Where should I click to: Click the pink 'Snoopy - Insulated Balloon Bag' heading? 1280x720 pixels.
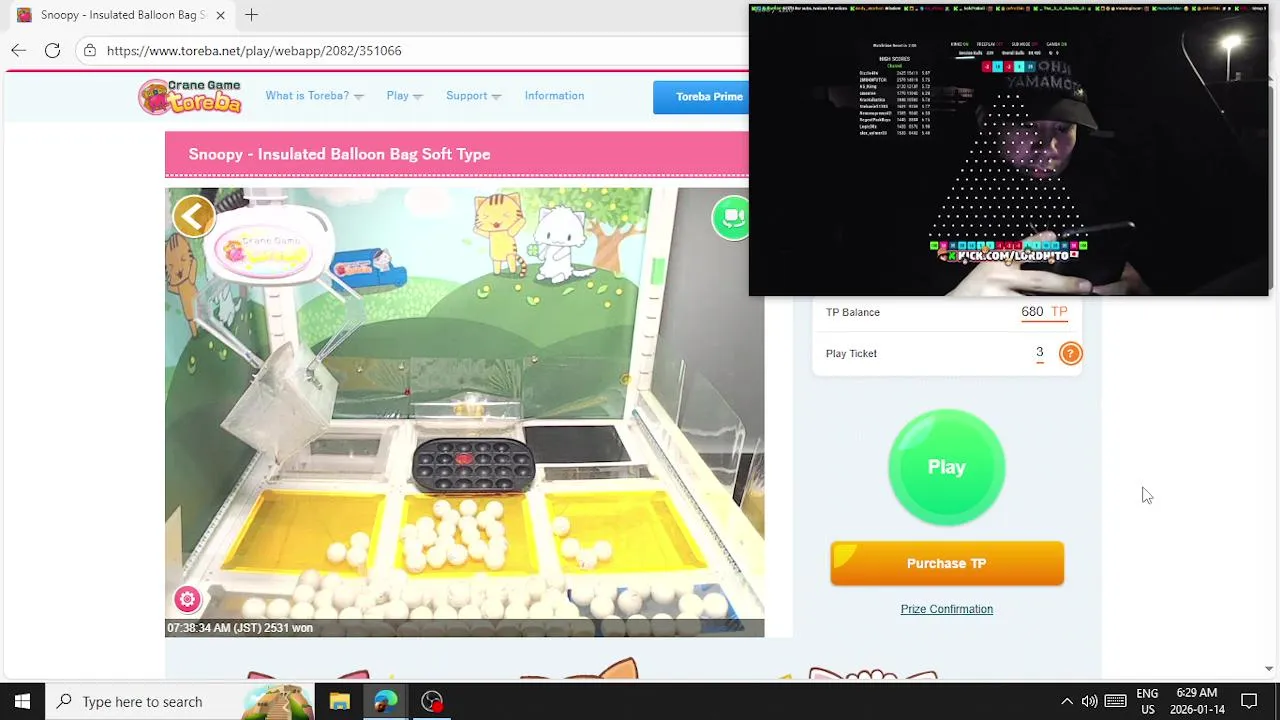(339, 154)
